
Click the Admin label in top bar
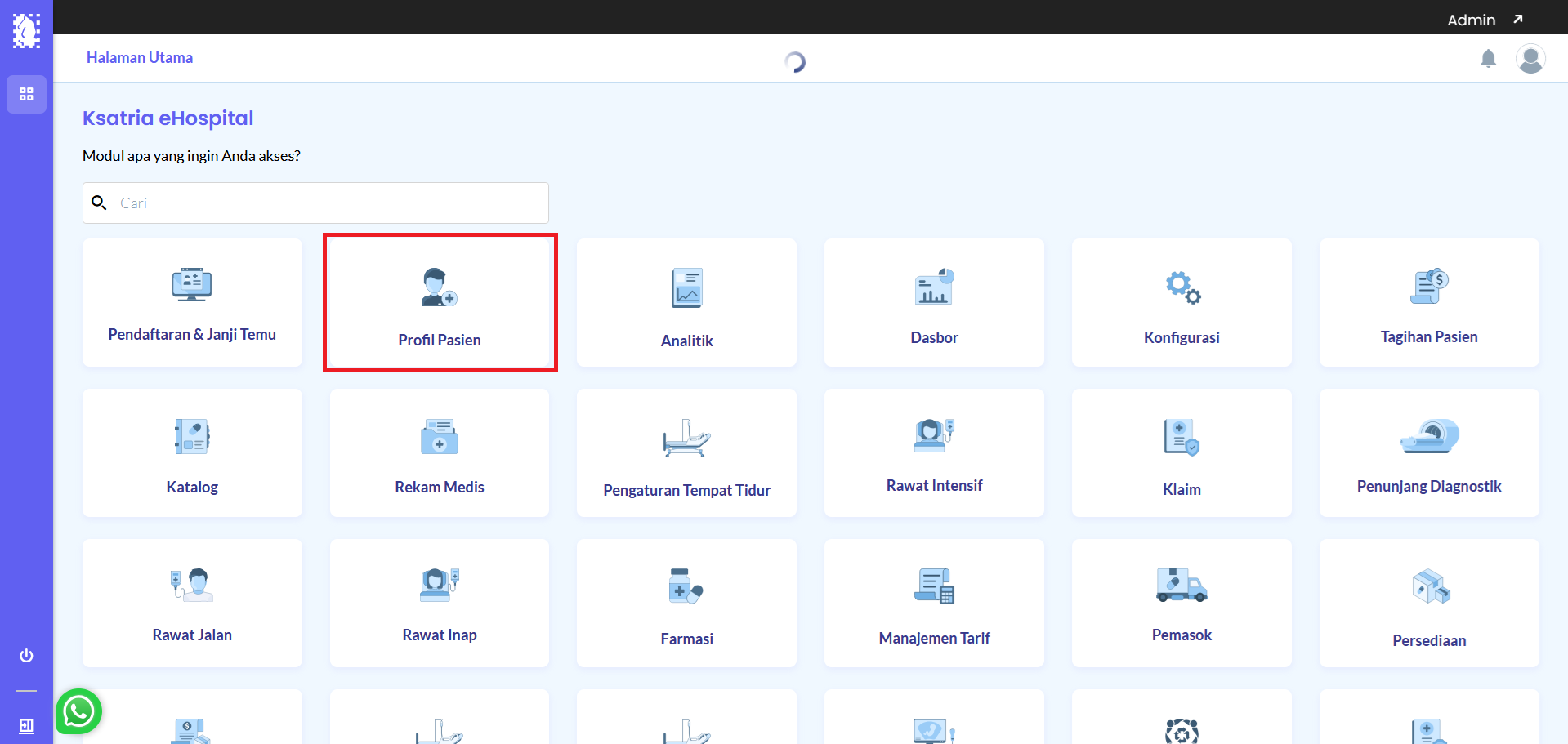pos(1471,20)
